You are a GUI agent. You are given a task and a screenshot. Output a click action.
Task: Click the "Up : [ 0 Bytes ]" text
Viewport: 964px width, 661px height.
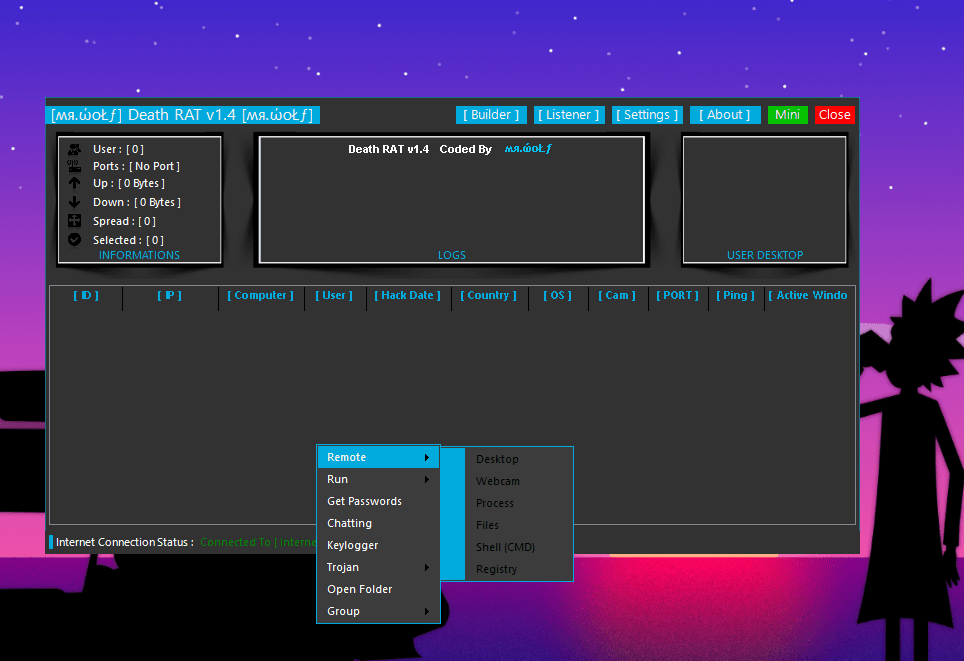tap(129, 184)
